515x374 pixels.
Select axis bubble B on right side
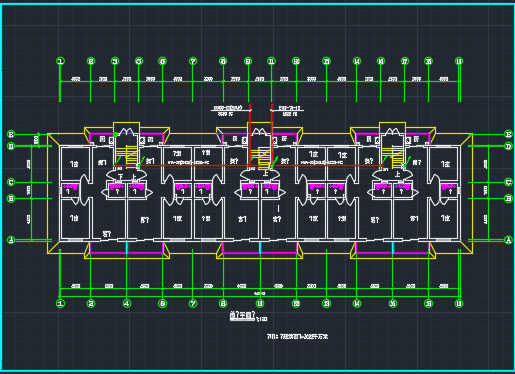[508, 198]
